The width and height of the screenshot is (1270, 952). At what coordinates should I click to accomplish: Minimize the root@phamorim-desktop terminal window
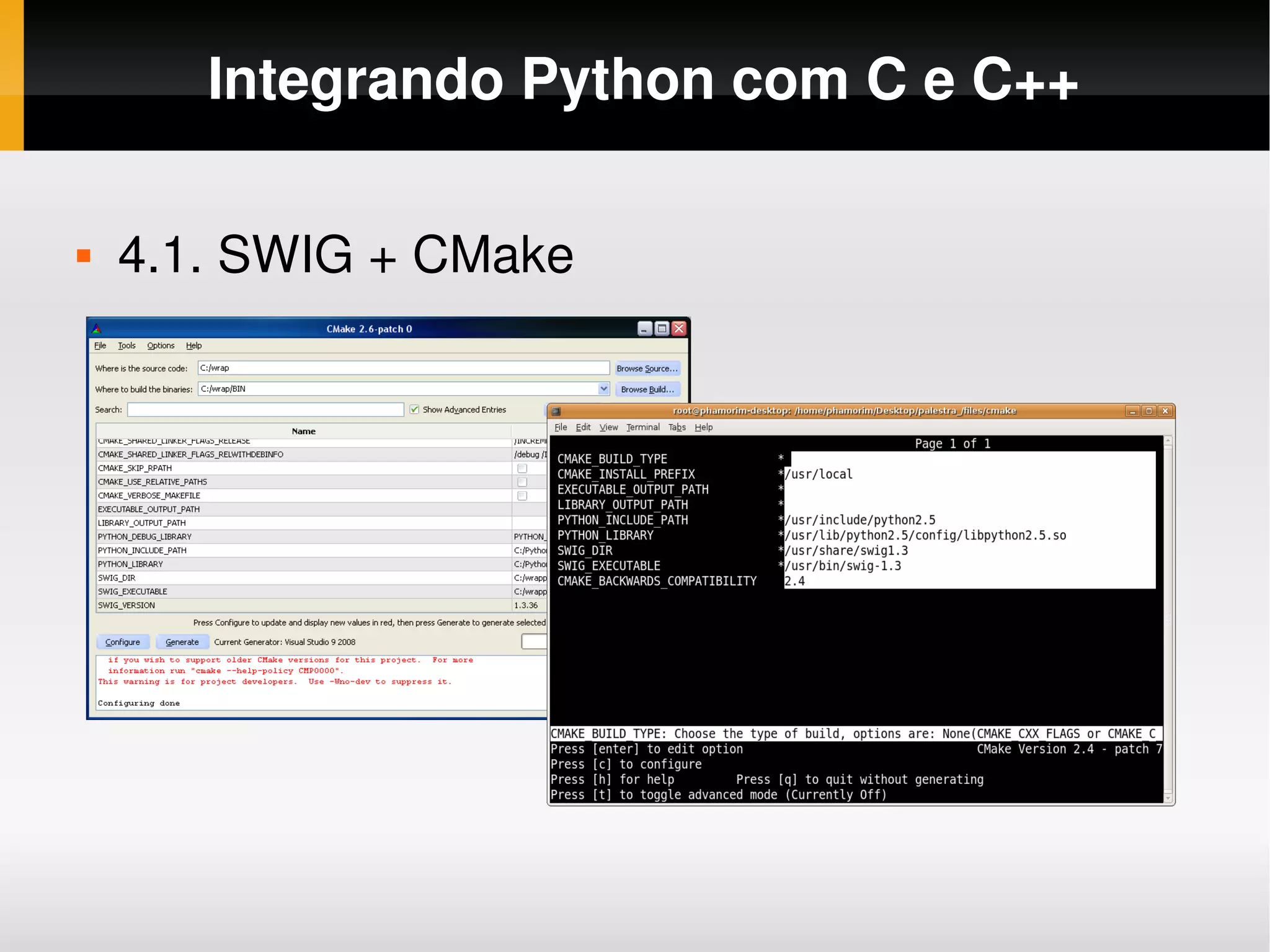click(x=1133, y=411)
